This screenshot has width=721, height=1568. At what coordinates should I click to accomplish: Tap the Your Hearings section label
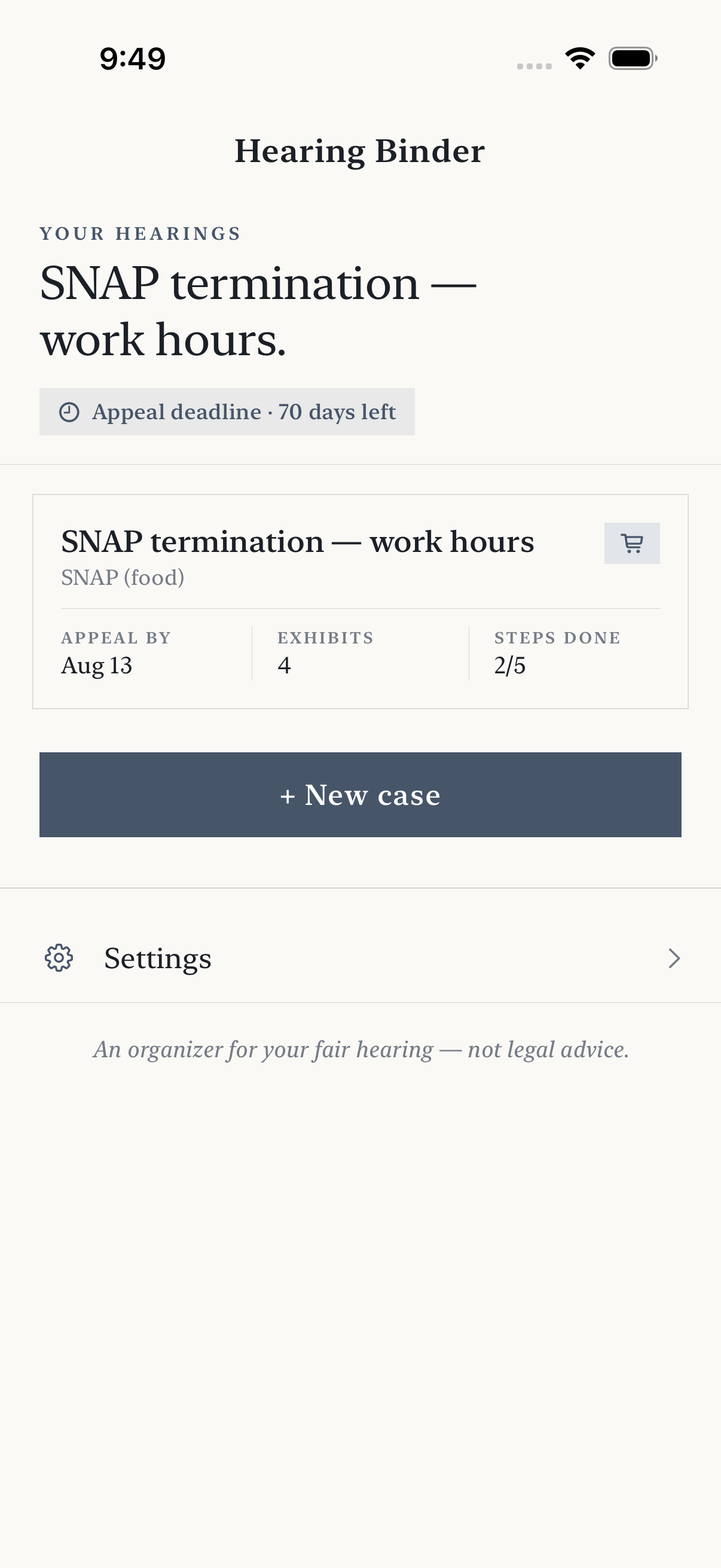tap(140, 234)
